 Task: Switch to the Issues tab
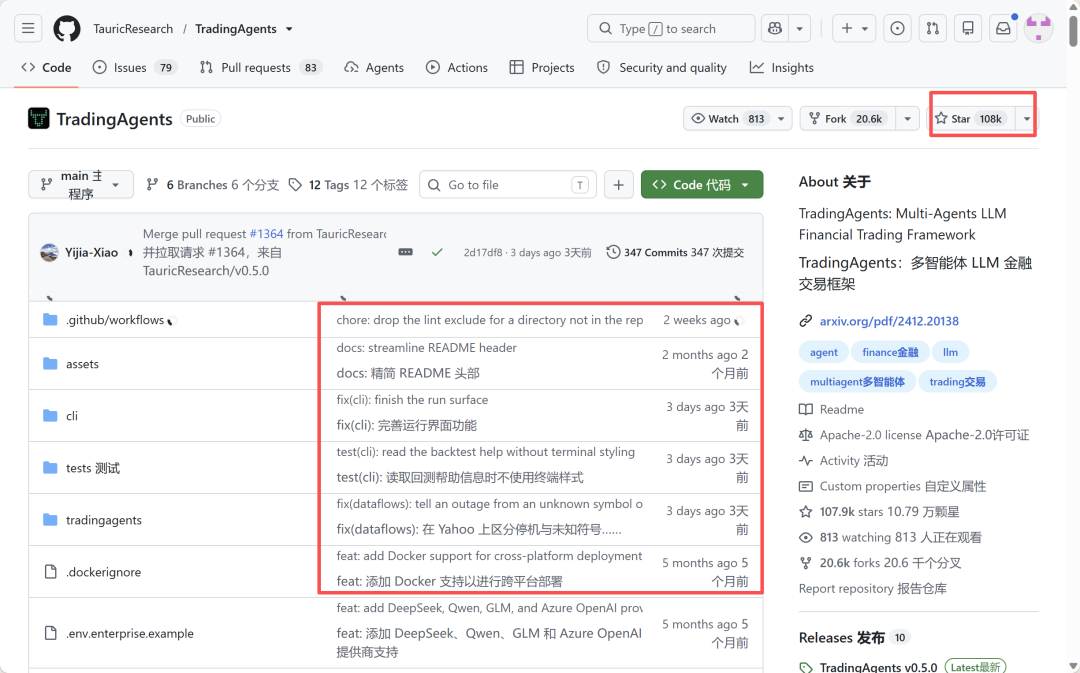(135, 68)
